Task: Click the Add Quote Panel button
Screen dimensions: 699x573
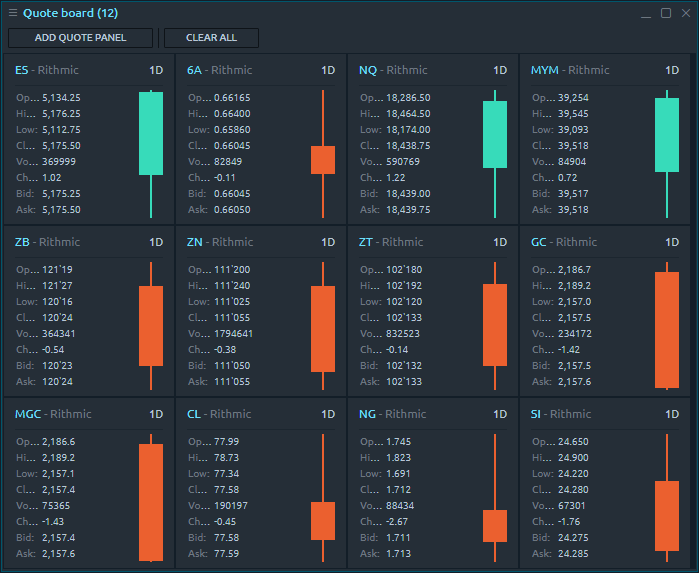Action: coord(81,38)
